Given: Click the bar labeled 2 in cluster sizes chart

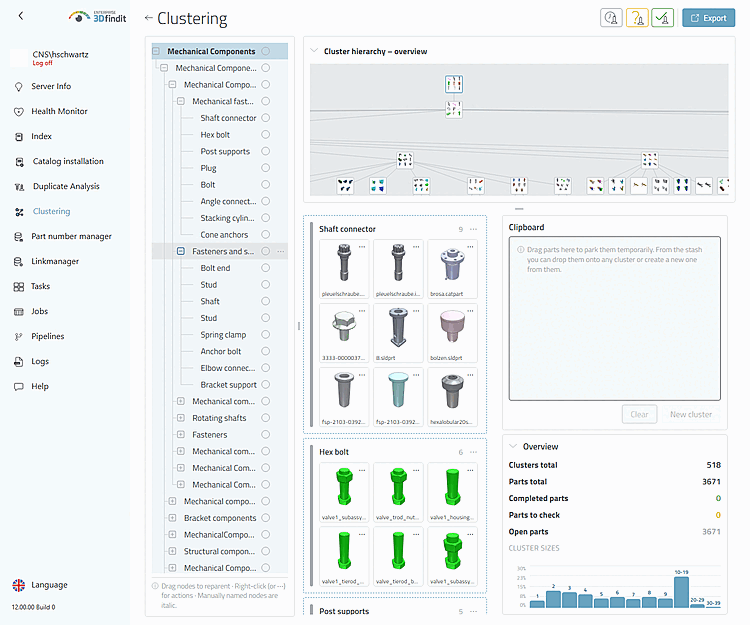Looking at the screenshot, I should click(553, 599).
